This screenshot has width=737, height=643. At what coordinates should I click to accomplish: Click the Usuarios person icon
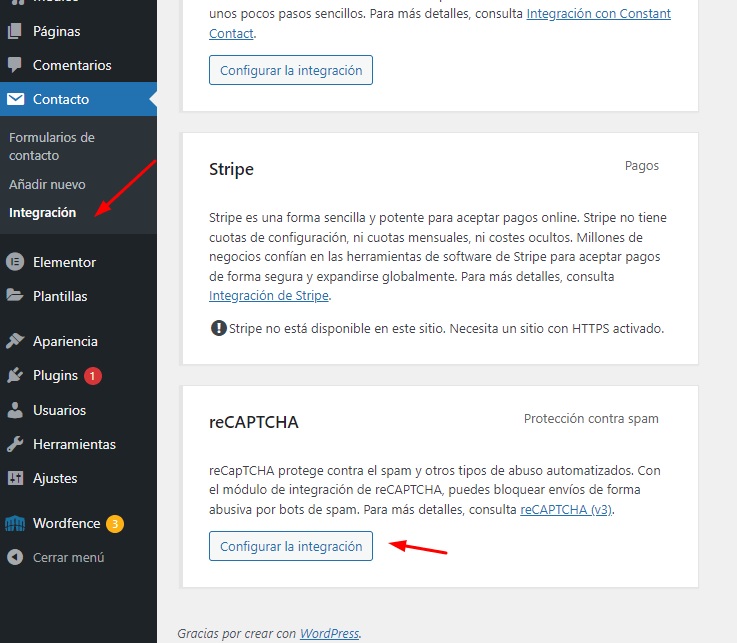coord(15,410)
